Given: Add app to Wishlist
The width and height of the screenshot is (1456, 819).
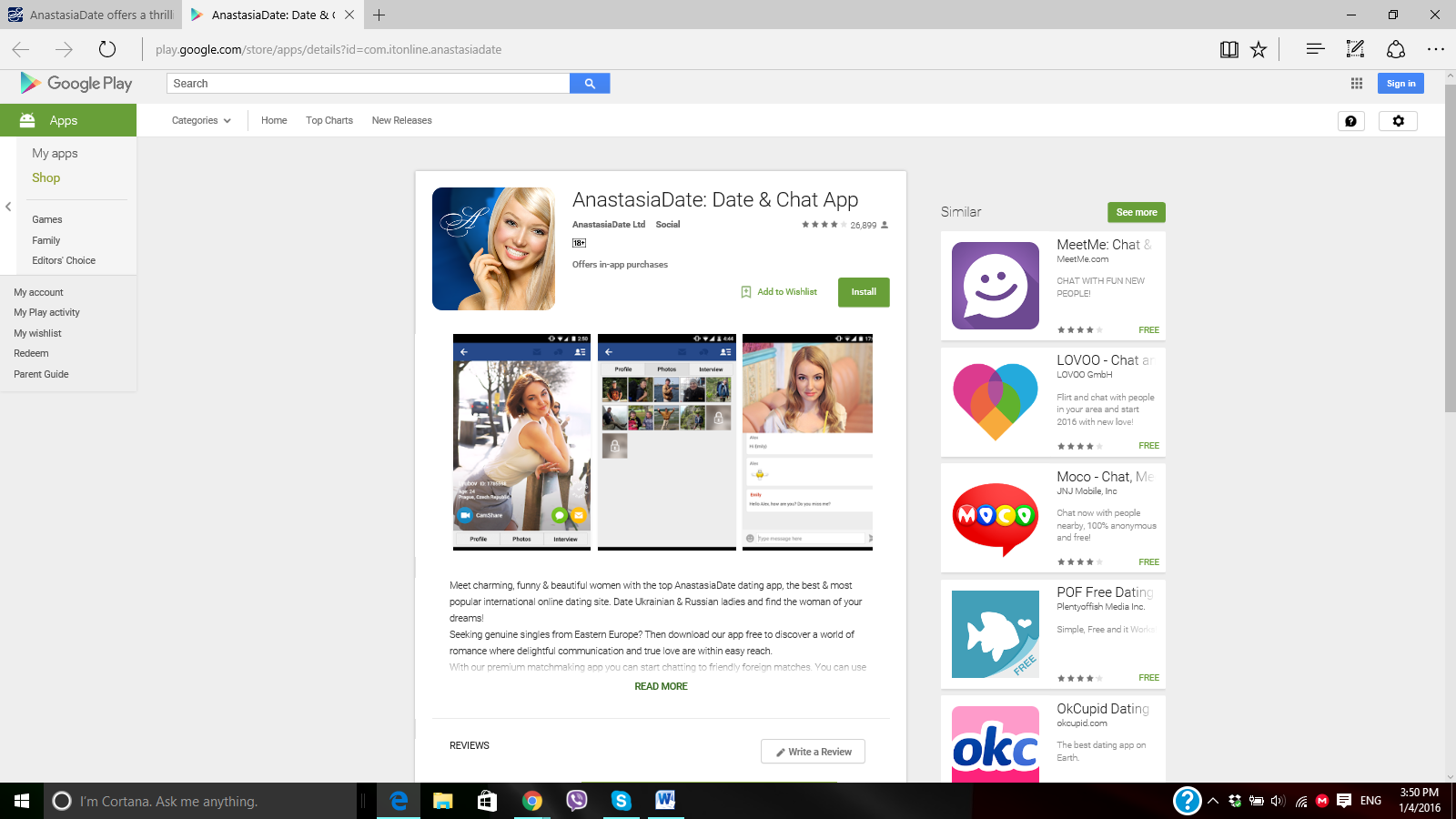Looking at the screenshot, I should (x=779, y=292).
